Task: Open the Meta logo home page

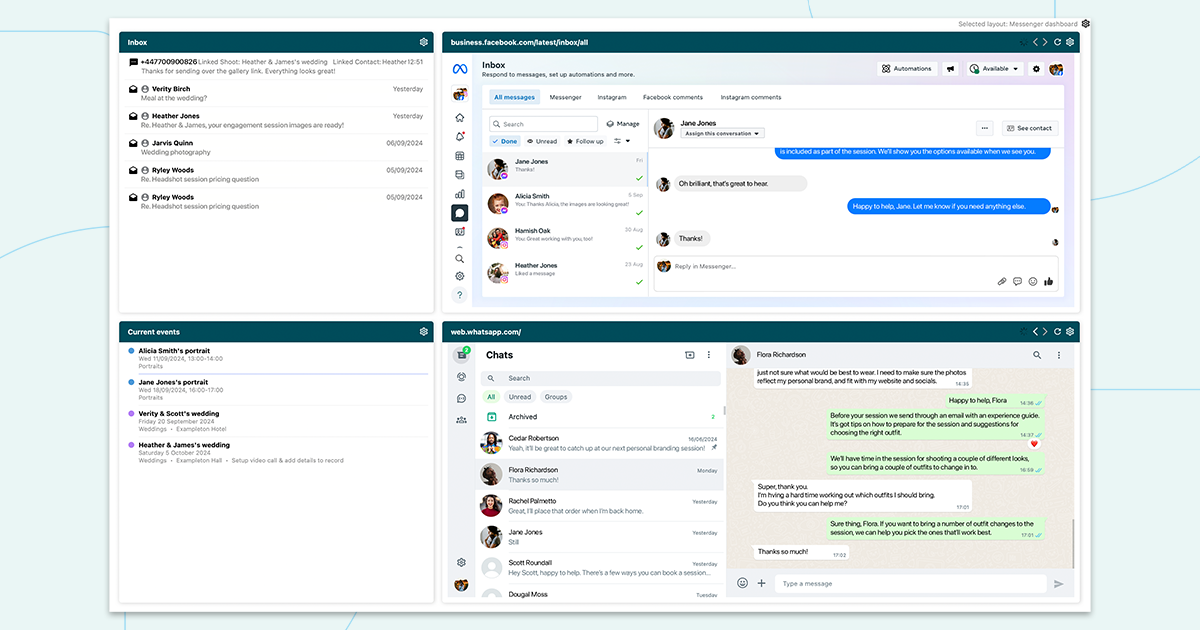Action: [459, 68]
